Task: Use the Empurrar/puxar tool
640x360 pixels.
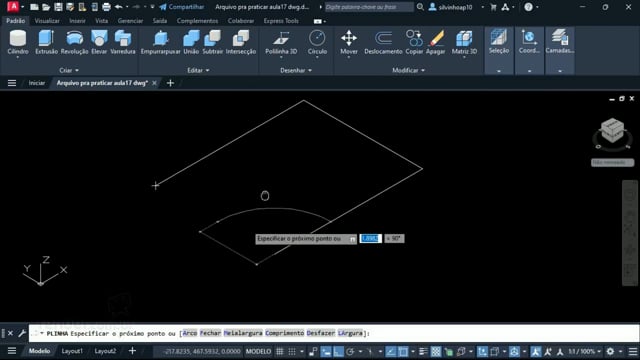Action: (160, 42)
